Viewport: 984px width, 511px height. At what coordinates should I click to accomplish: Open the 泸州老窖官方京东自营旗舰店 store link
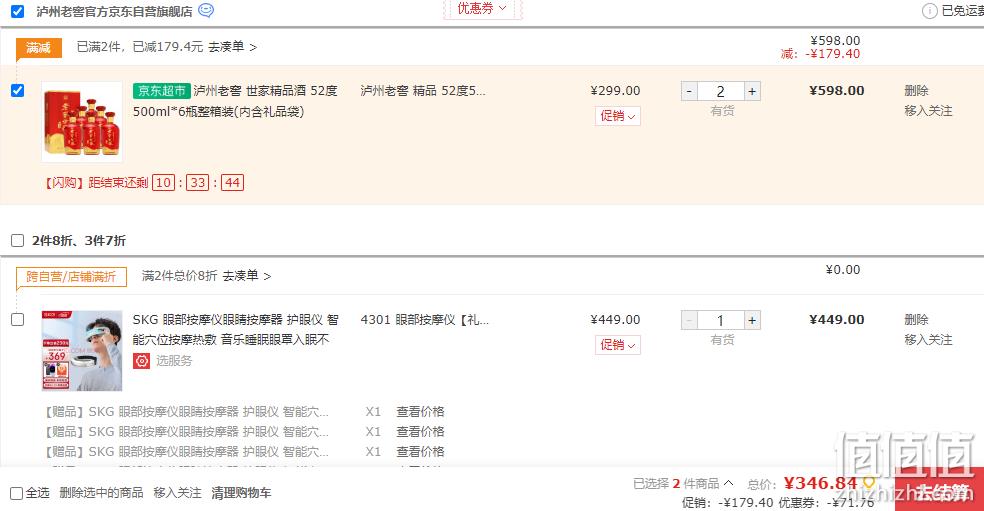click(x=114, y=11)
